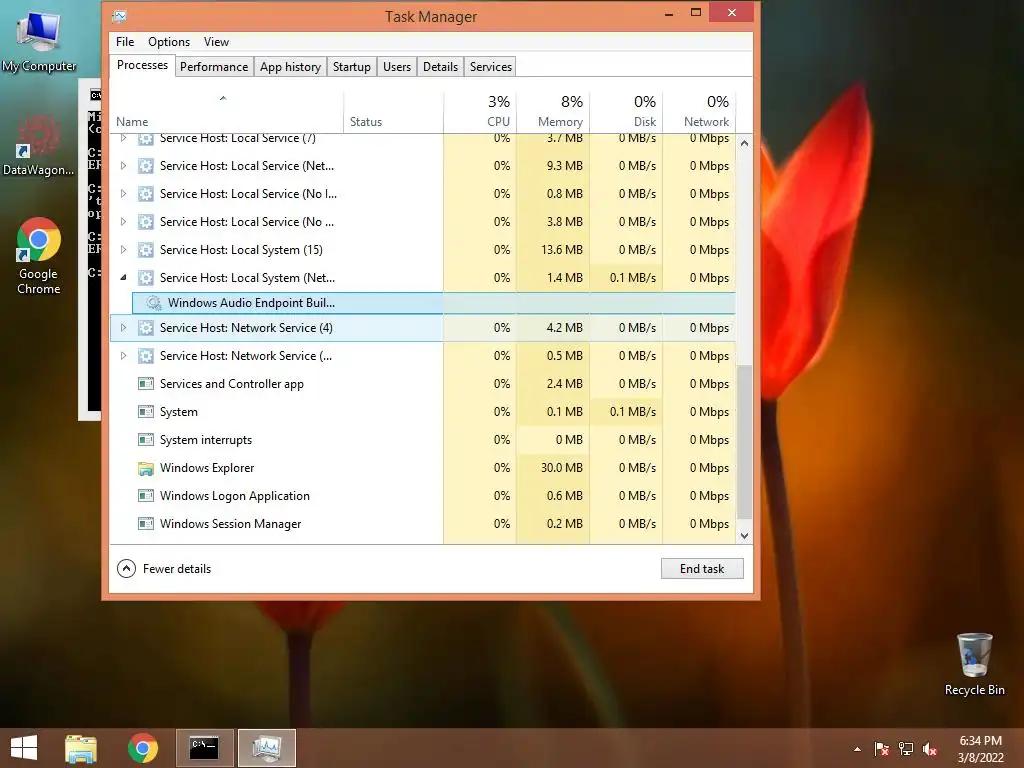1024x768 pixels.
Task: Click the process list scrollbar thumb
Action: click(744, 443)
